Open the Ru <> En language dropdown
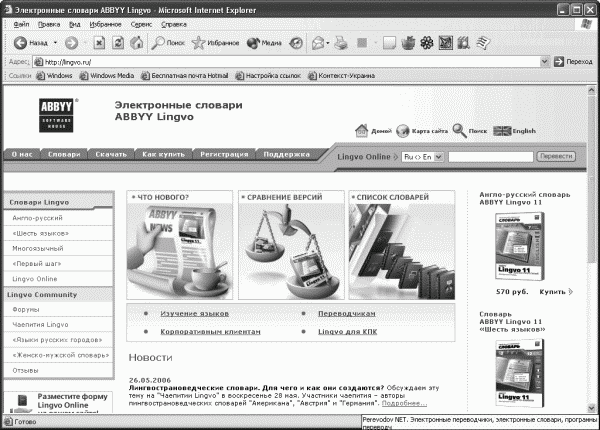600x430 pixels. point(422,157)
